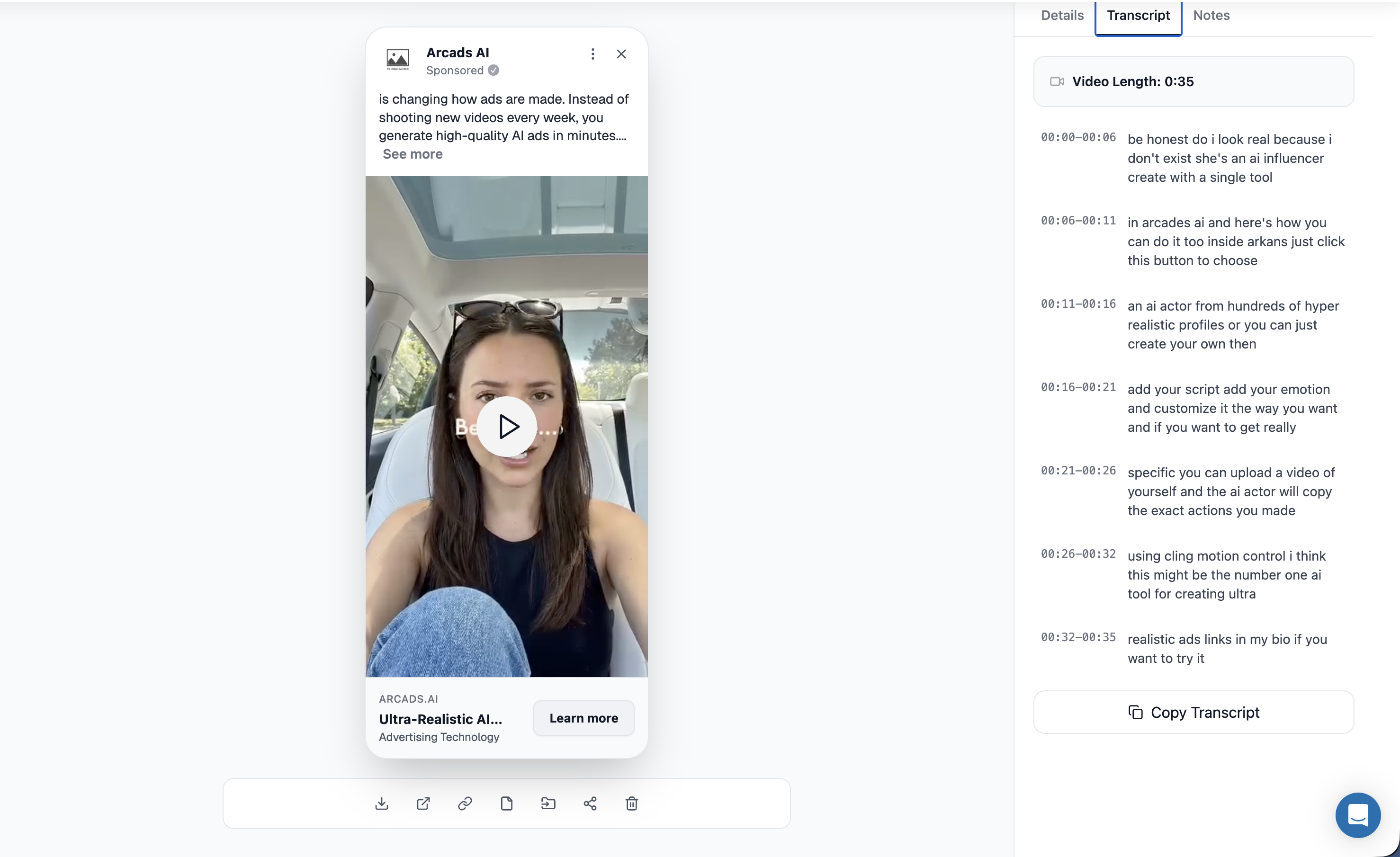Select timestamp 00:06–00:11

[x=1078, y=220]
